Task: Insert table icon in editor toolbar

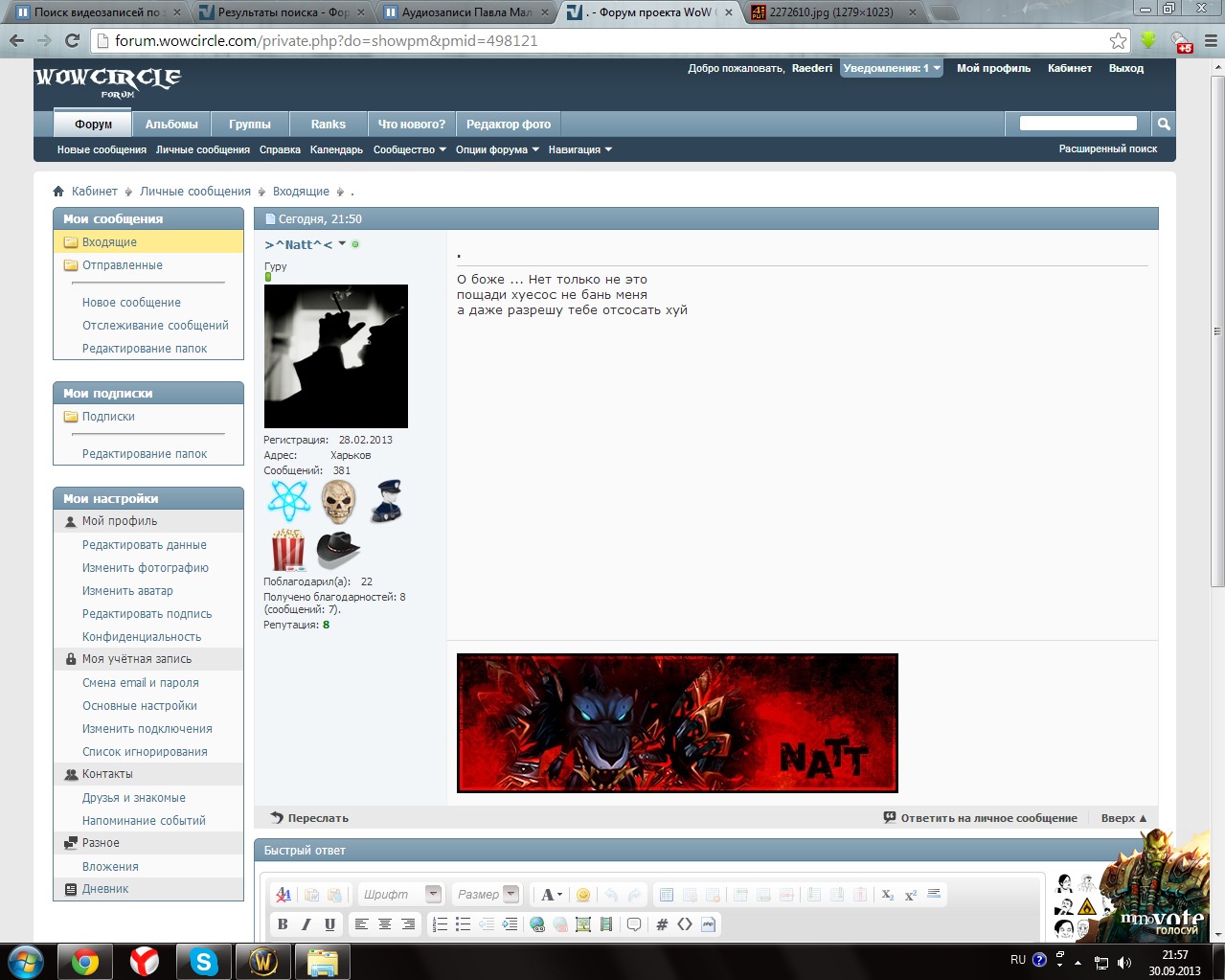Action: pos(667,895)
